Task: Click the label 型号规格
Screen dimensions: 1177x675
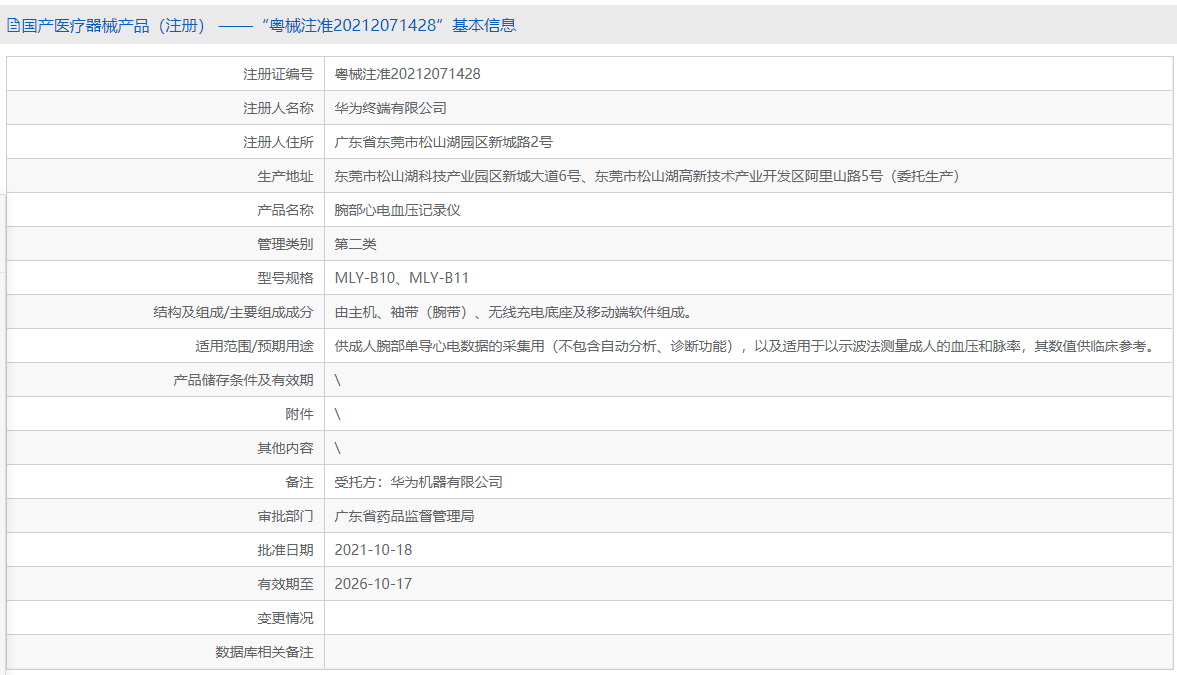Action: (285, 278)
